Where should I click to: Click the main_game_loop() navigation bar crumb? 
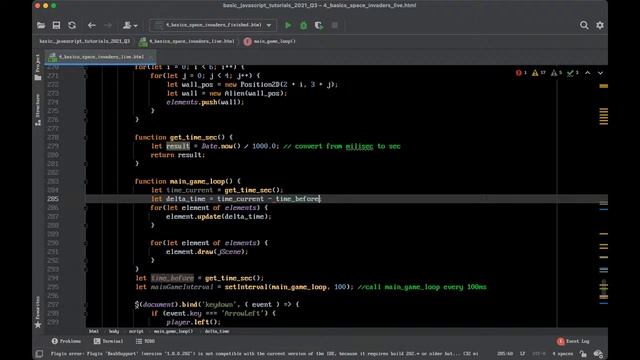tap(269, 41)
